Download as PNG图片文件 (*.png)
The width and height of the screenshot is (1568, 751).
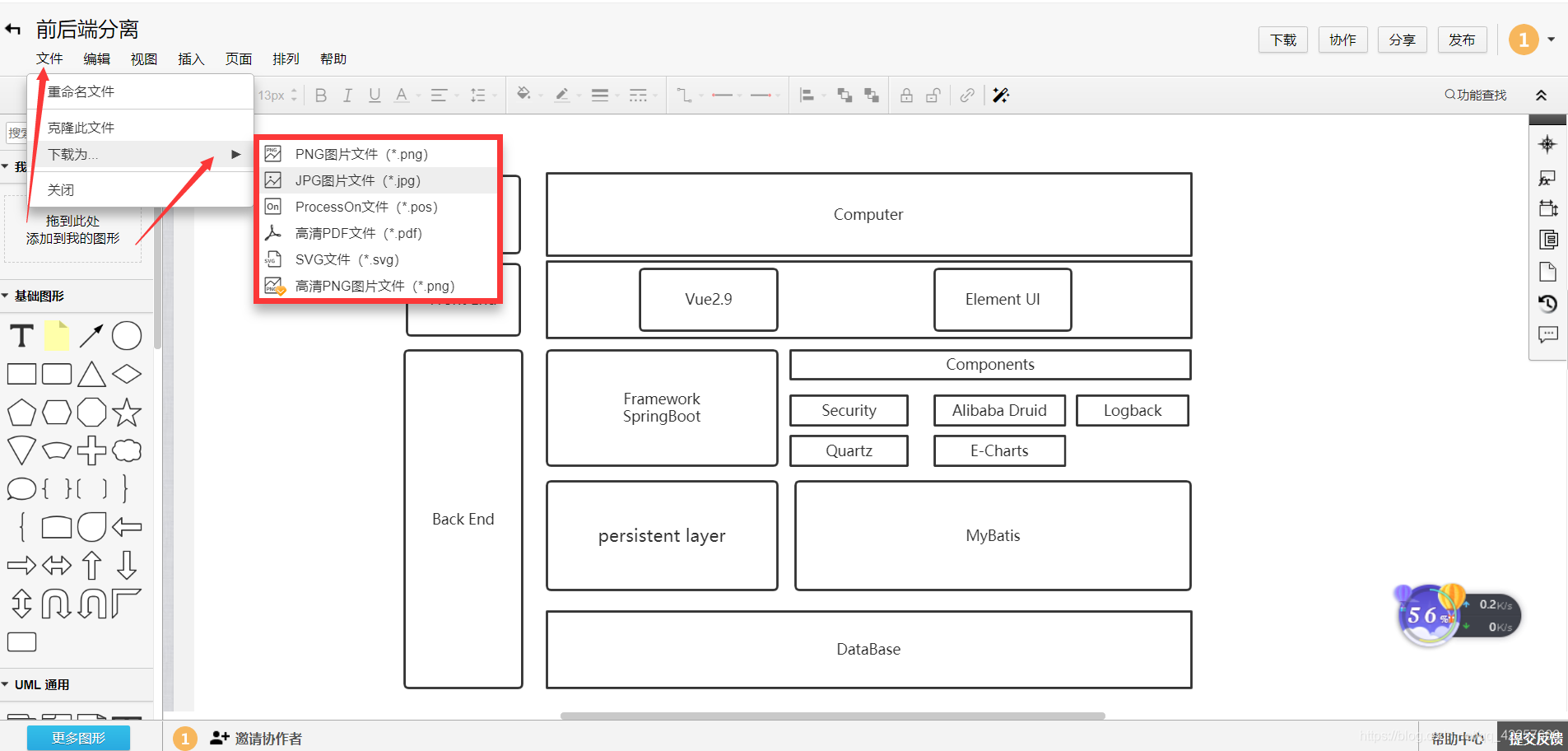click(378, 154)
